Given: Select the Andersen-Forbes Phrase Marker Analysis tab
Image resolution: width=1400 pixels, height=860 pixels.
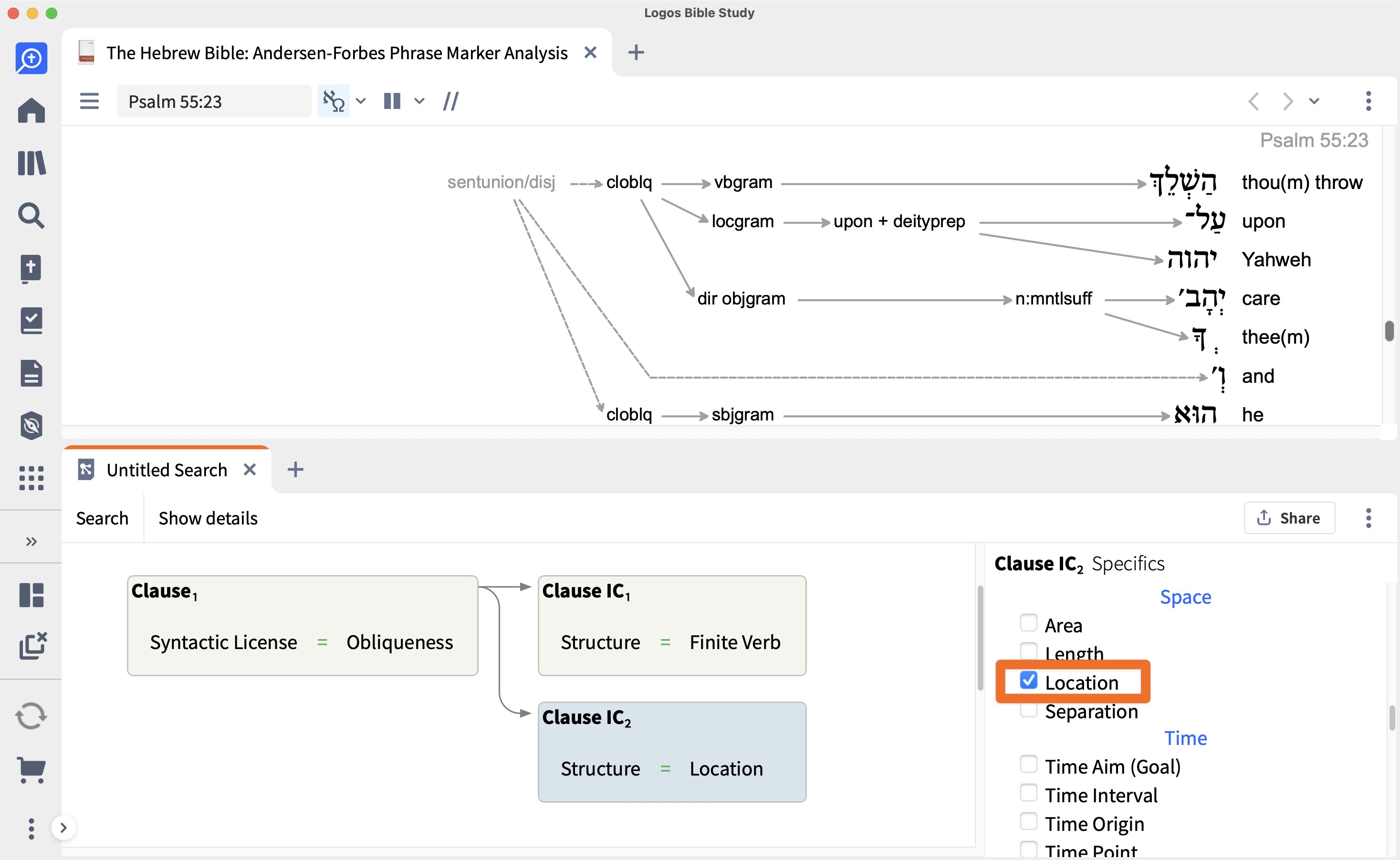Looking at the screenshot, I should pyautogui.click(x=336, y=52).
